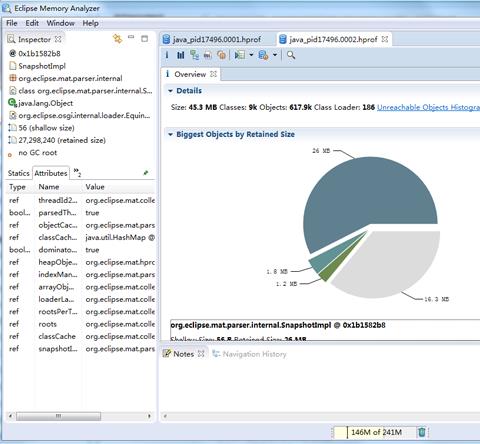
Task: Open the Window menu
Action: tap(60, 23)
